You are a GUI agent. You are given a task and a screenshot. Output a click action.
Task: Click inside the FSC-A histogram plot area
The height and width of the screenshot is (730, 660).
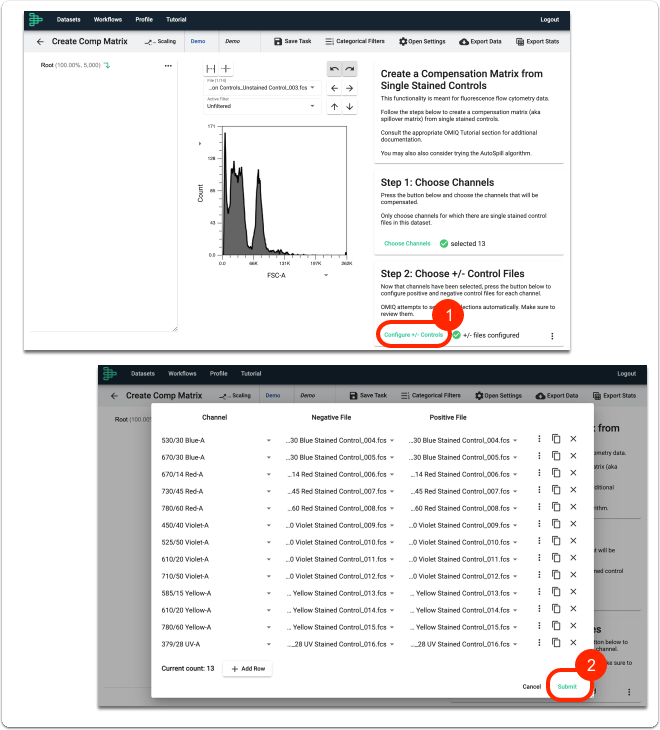click(x=284, y=190)
